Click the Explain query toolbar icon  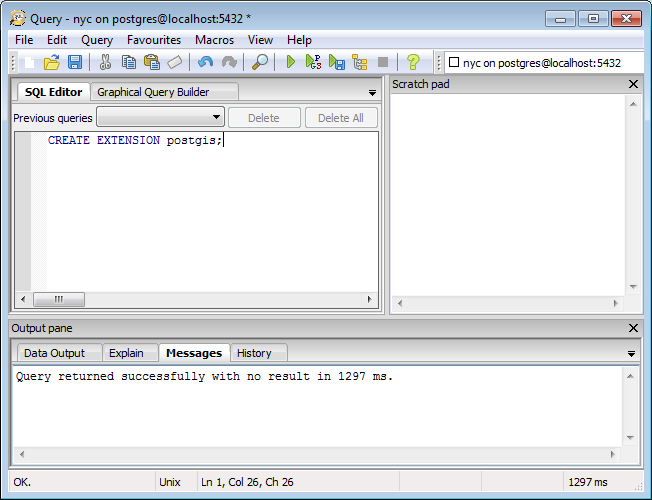point(360,62)
